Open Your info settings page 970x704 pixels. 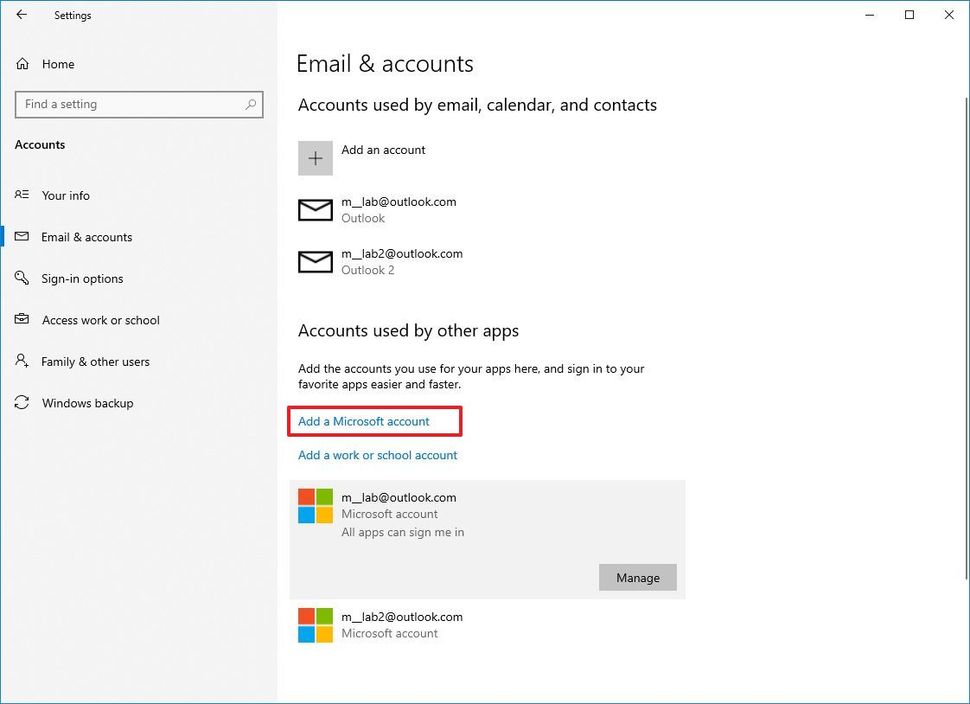[66, 196]
